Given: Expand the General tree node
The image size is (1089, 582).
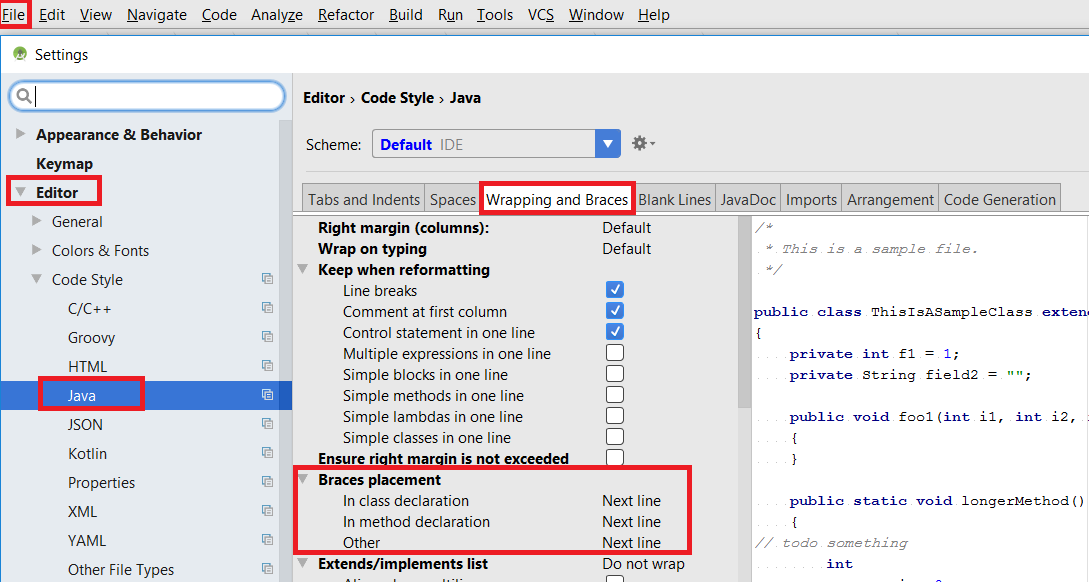Looking at the screenshot, I should (x=37, y=221).
